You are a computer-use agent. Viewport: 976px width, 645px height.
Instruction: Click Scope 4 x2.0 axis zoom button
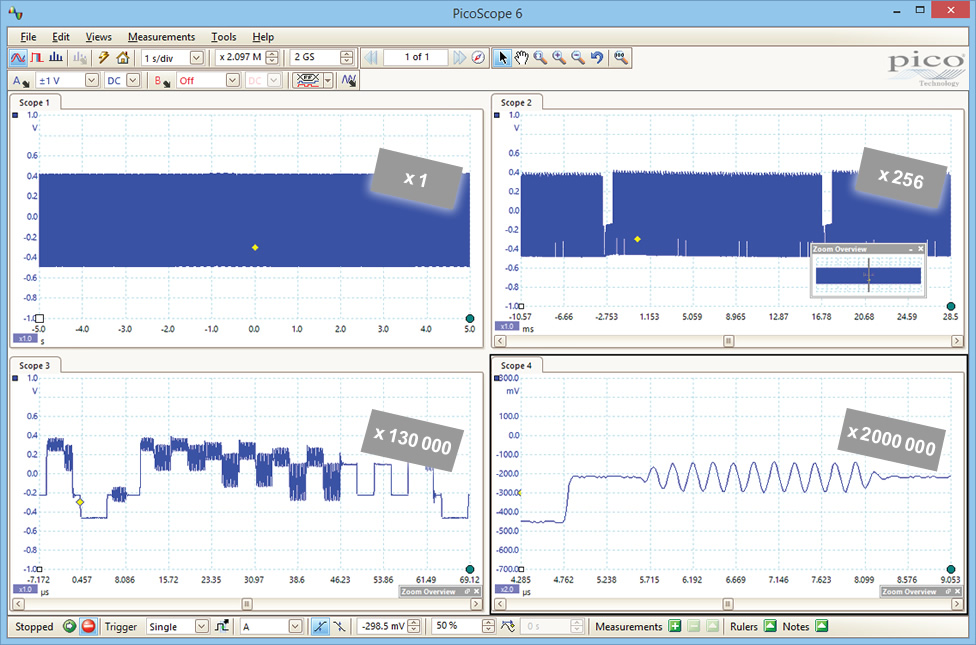pos(507,589)
